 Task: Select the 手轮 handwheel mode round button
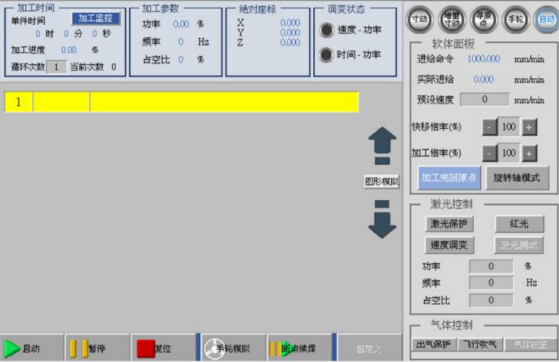pyautogui.click(x=516, y=19)
